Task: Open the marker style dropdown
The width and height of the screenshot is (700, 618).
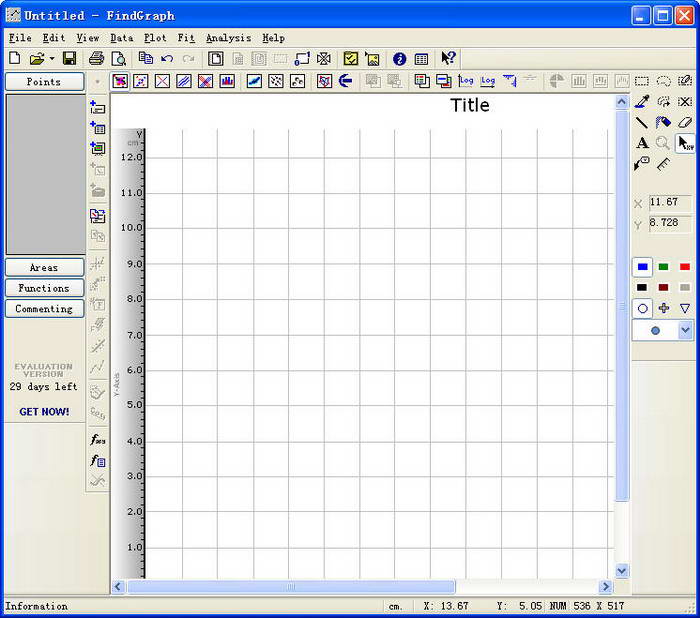Action: coord(685,331)
